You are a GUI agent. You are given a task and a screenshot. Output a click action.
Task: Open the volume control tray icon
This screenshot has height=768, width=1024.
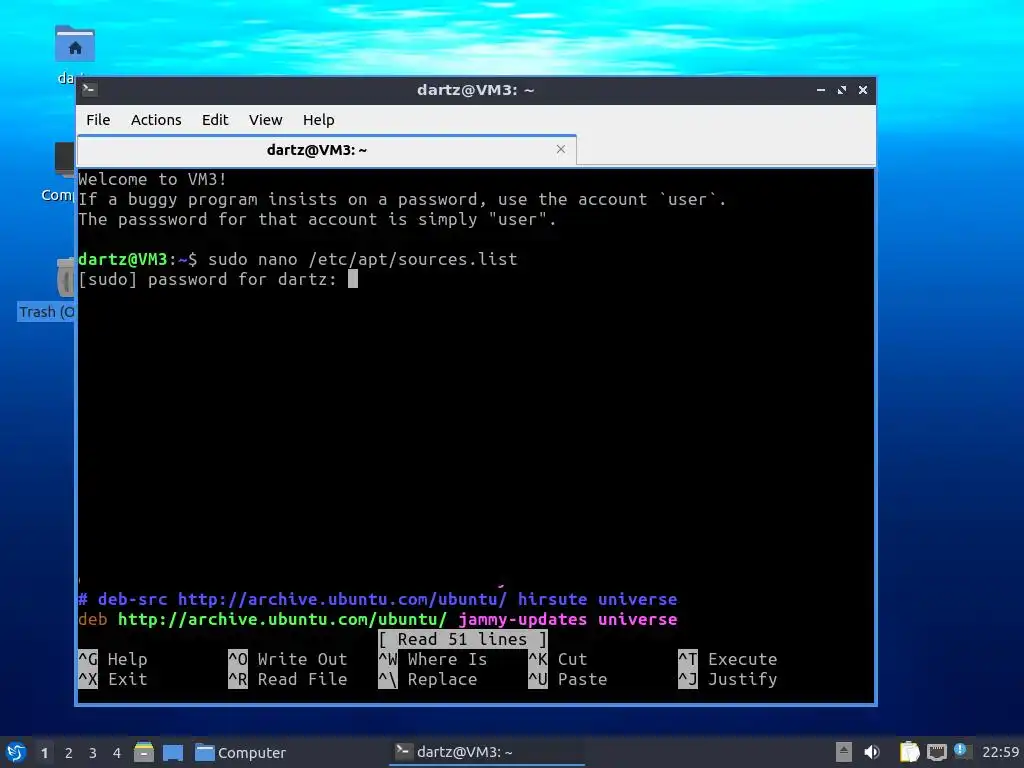pyautogui.click(x=872, y=752)
